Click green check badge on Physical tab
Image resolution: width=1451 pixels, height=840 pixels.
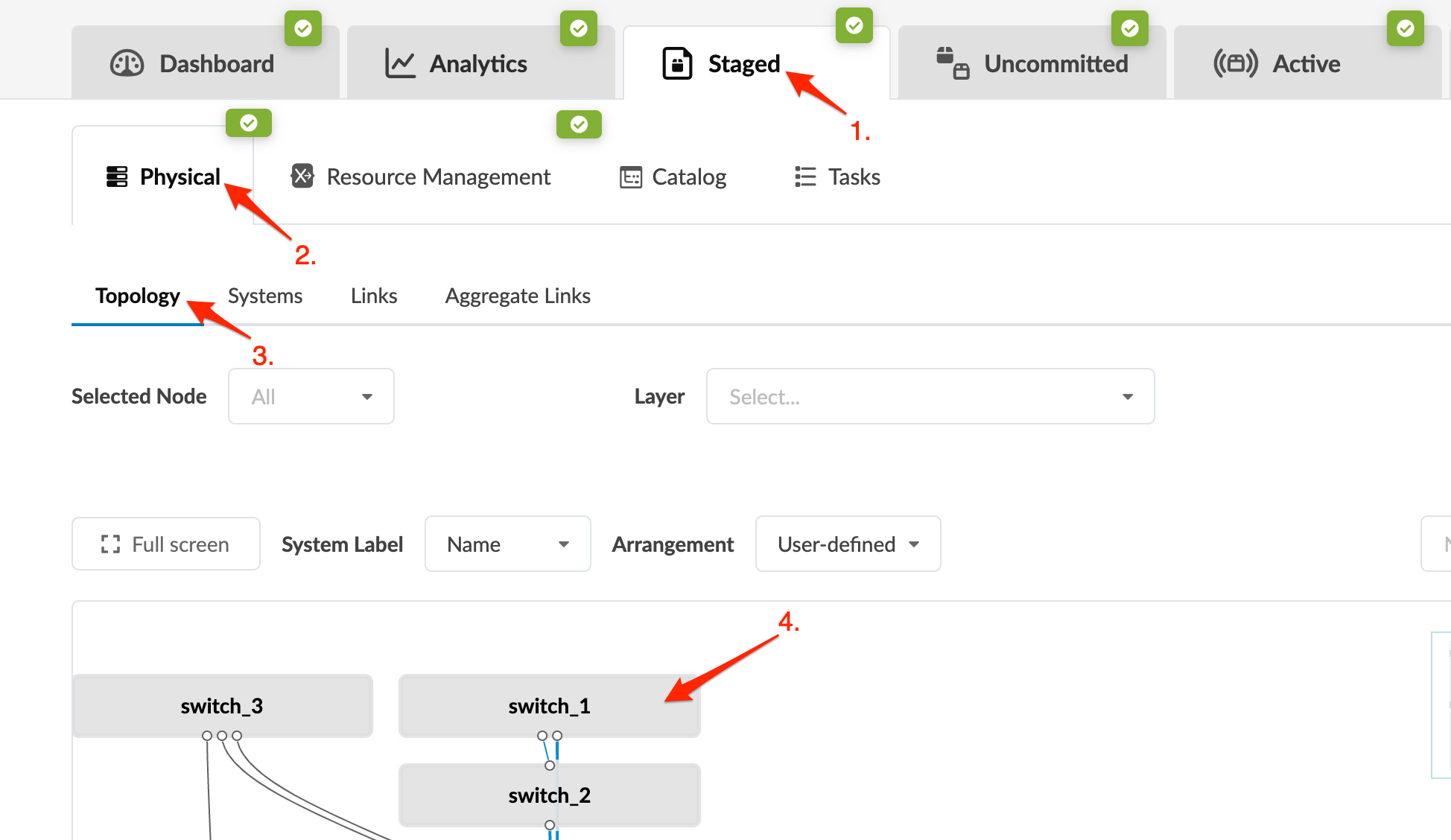coord(249,123)
